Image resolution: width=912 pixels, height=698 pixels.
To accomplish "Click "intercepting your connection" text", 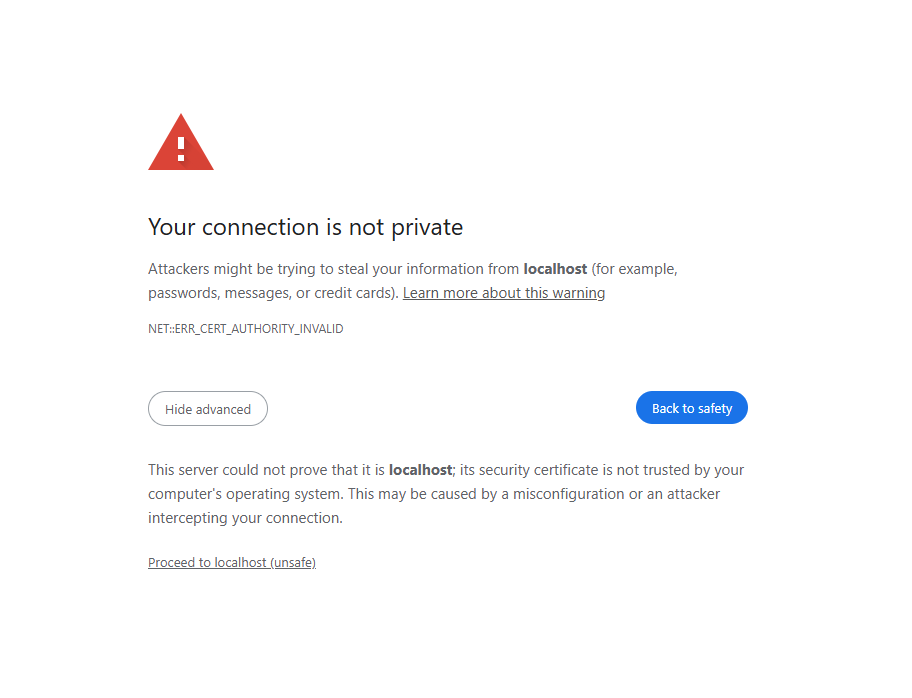I will point(245,518).
